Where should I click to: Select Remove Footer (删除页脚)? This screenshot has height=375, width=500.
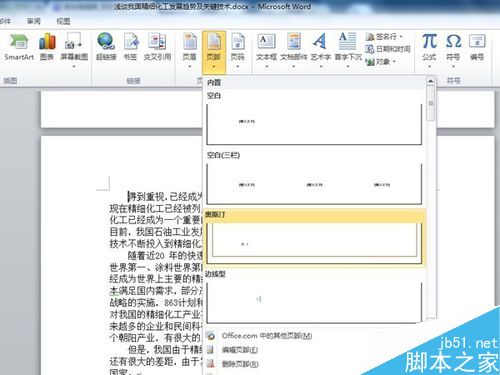[240, 364]
